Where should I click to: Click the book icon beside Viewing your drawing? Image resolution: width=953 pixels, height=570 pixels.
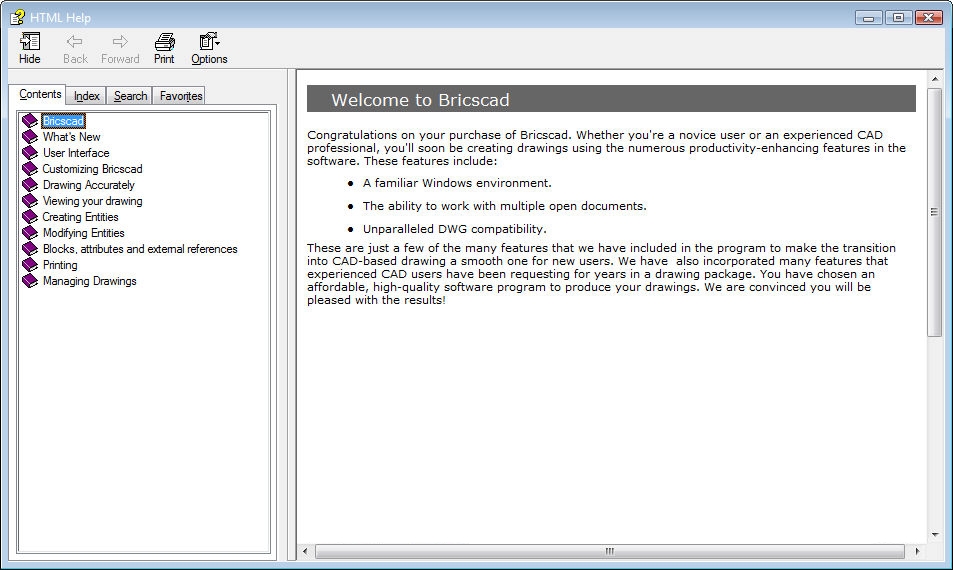[x=30, y=201]
